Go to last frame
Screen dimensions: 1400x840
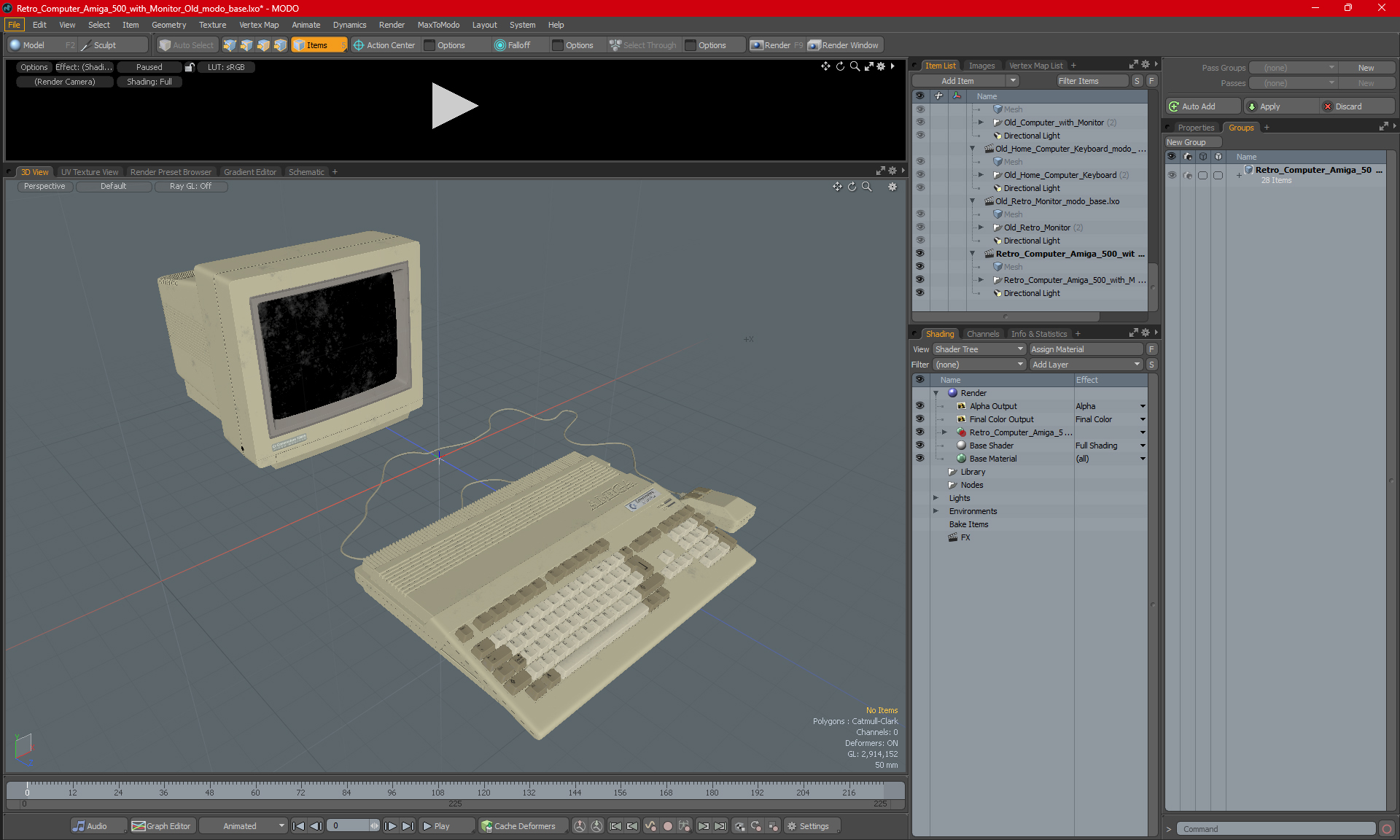(408, 826)
